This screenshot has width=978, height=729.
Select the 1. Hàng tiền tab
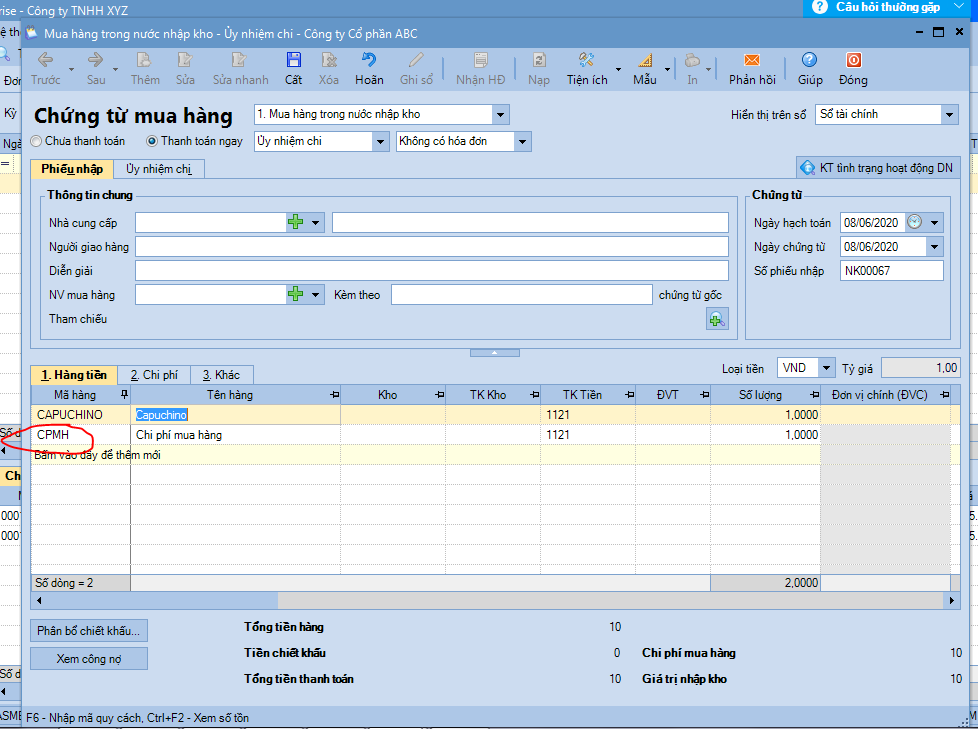click(74, 375)
